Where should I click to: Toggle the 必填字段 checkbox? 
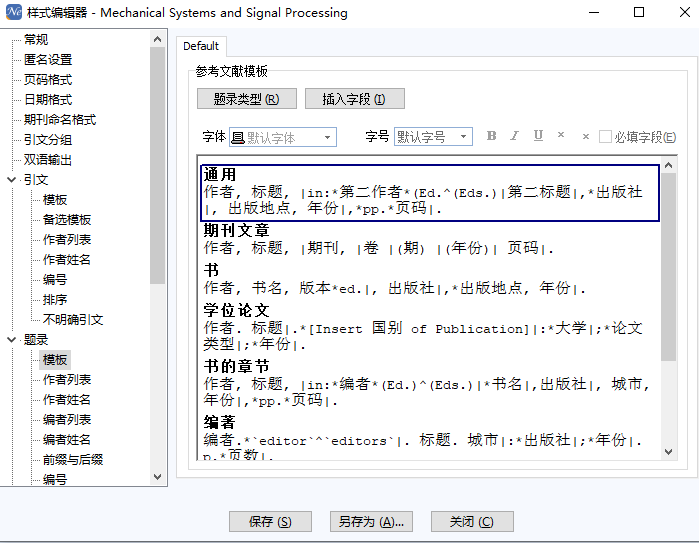click(606, 138)
